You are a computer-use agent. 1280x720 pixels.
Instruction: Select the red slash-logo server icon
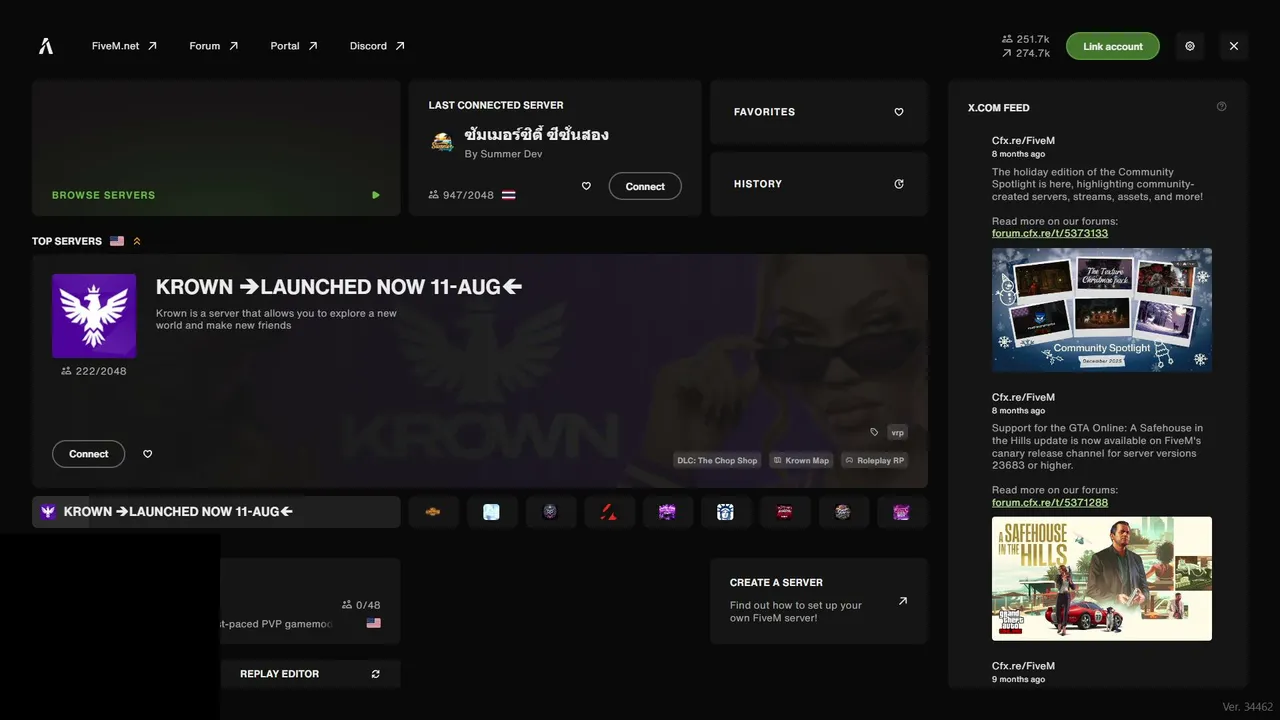(608, 512)
